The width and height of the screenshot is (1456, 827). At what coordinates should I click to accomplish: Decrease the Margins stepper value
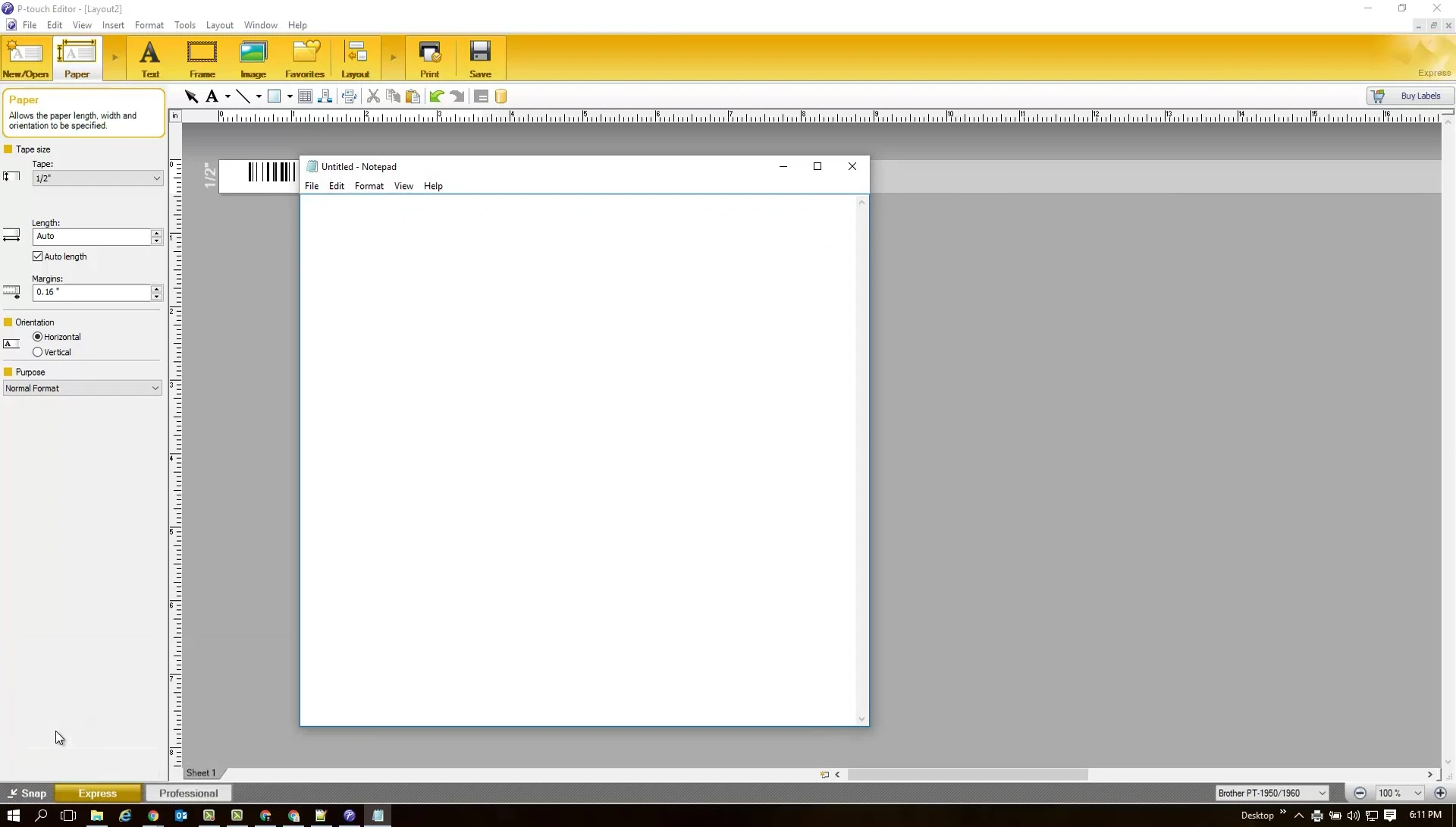point(156,297)
